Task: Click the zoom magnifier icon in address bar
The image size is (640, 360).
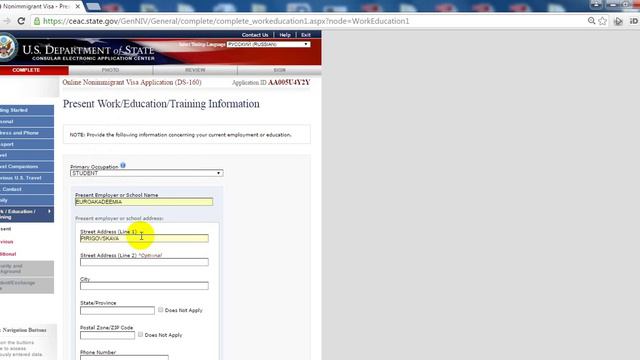Action: [x=591, y=21]
